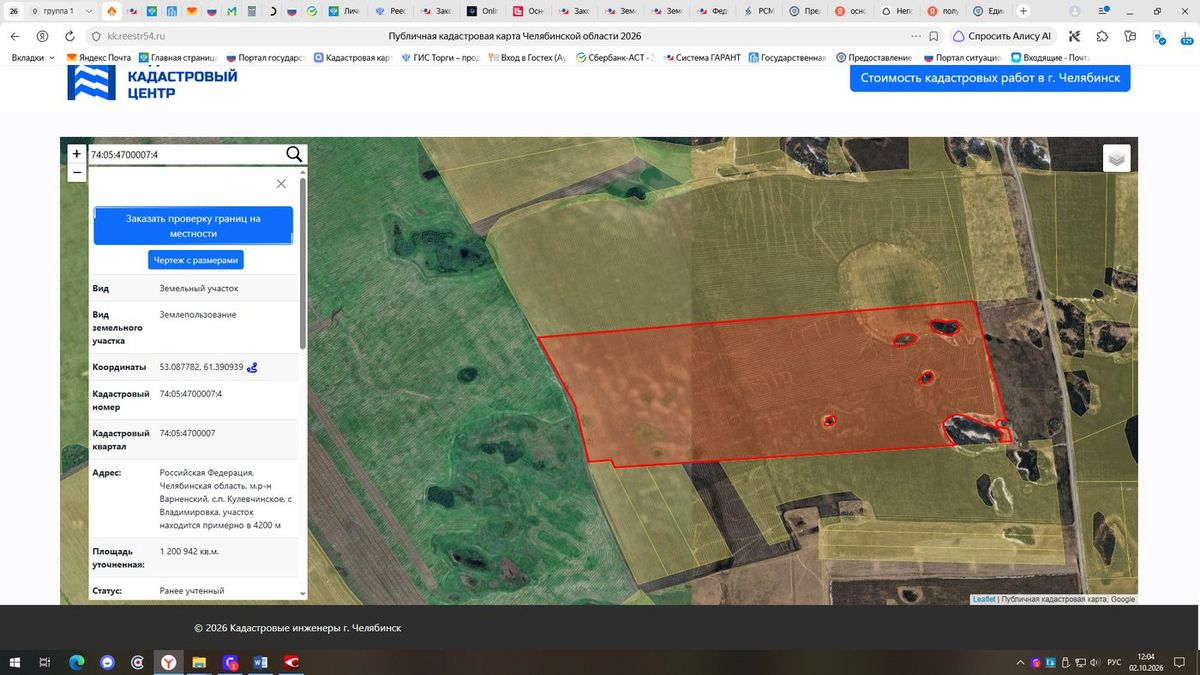This screenshot has width=1200, height=675.
Task: Open the Leaflet attribution link
Action: [x=984, y=600]
